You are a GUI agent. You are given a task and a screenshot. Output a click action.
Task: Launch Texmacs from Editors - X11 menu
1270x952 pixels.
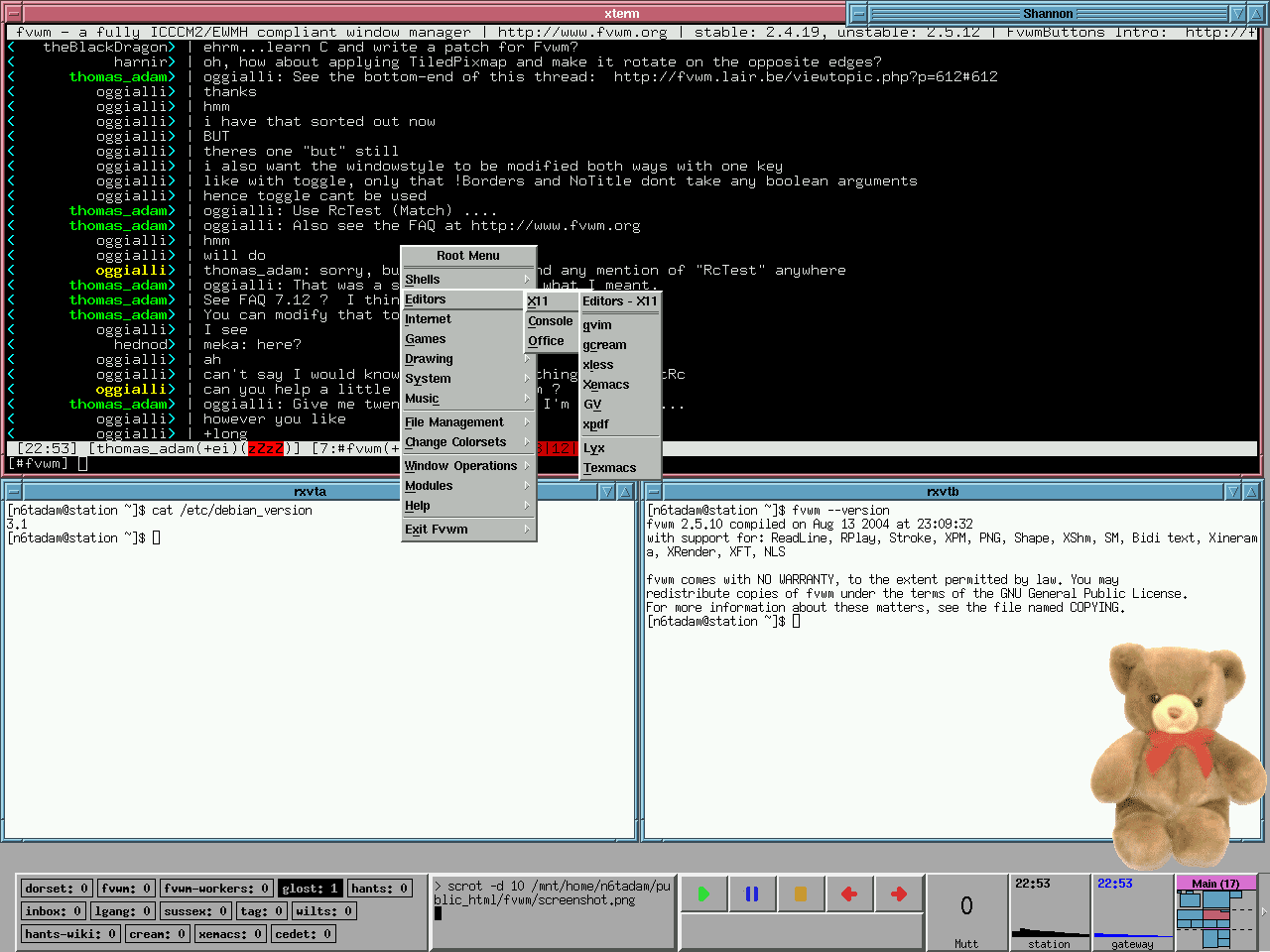620,468
